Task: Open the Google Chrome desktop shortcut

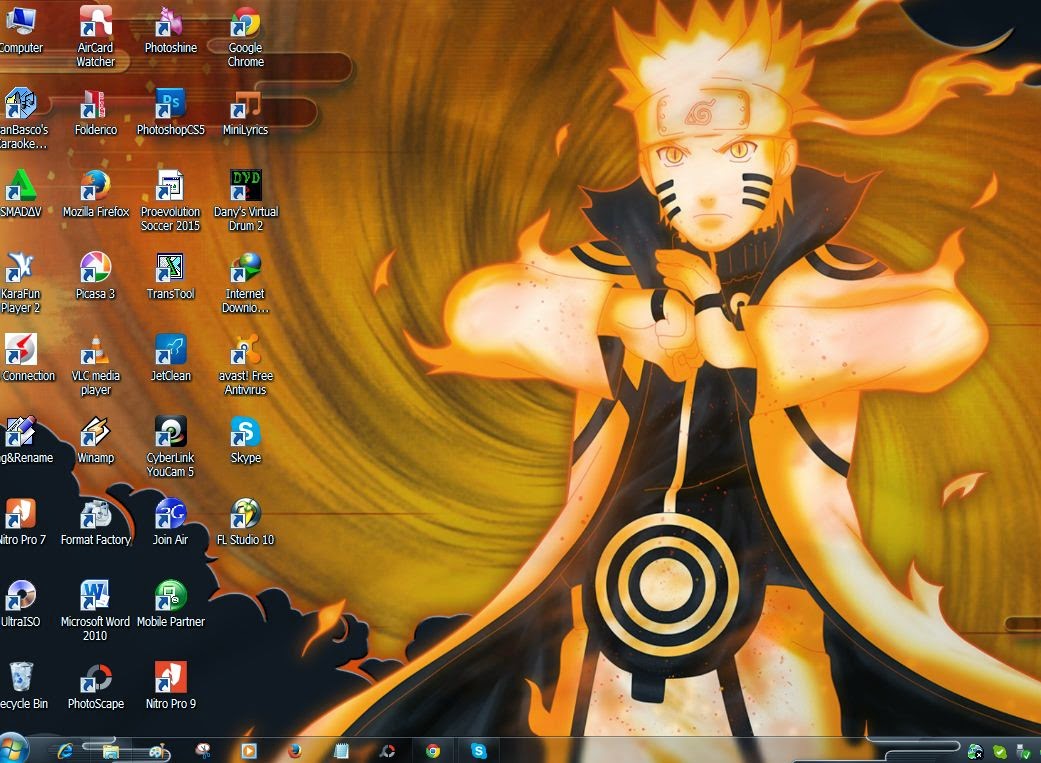Action: 246,36
